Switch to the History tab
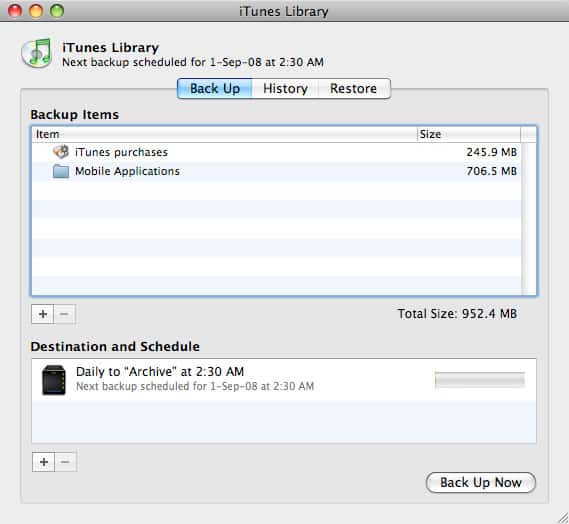The image size is (569, 524). point(285,89)
